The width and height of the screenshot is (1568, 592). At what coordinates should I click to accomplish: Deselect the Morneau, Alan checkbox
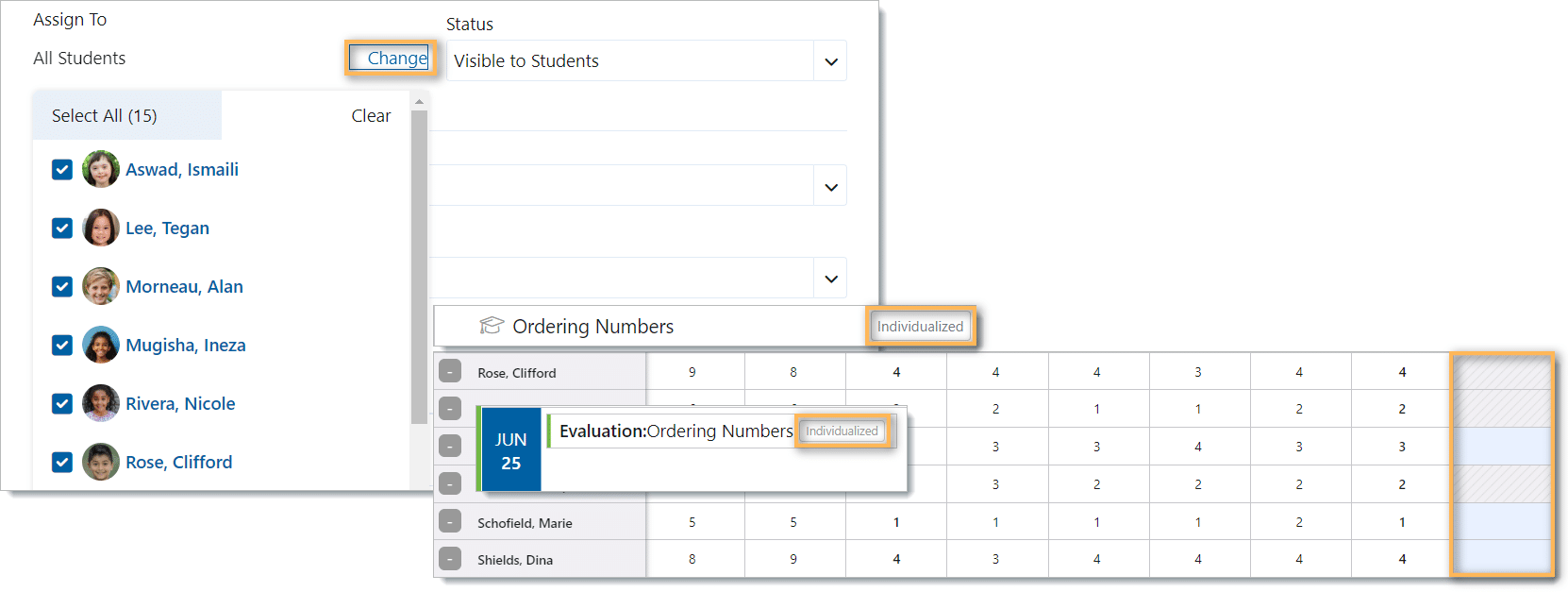[62, 287]
